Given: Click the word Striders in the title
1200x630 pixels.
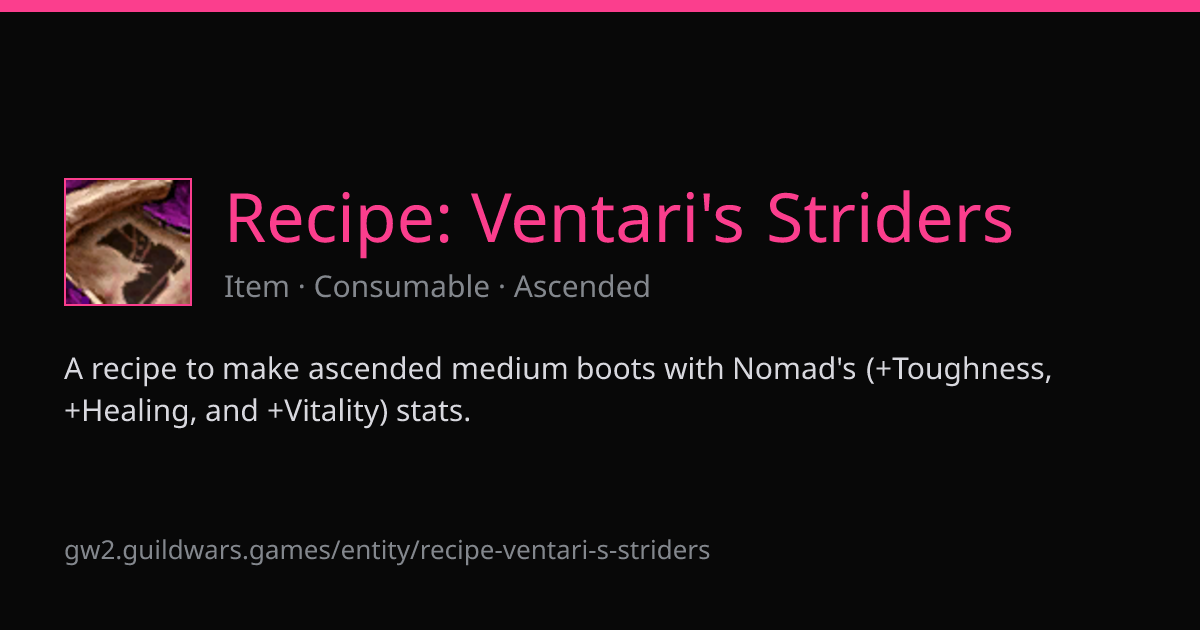Looking at the screenshot, I should (x=890, y=217).
